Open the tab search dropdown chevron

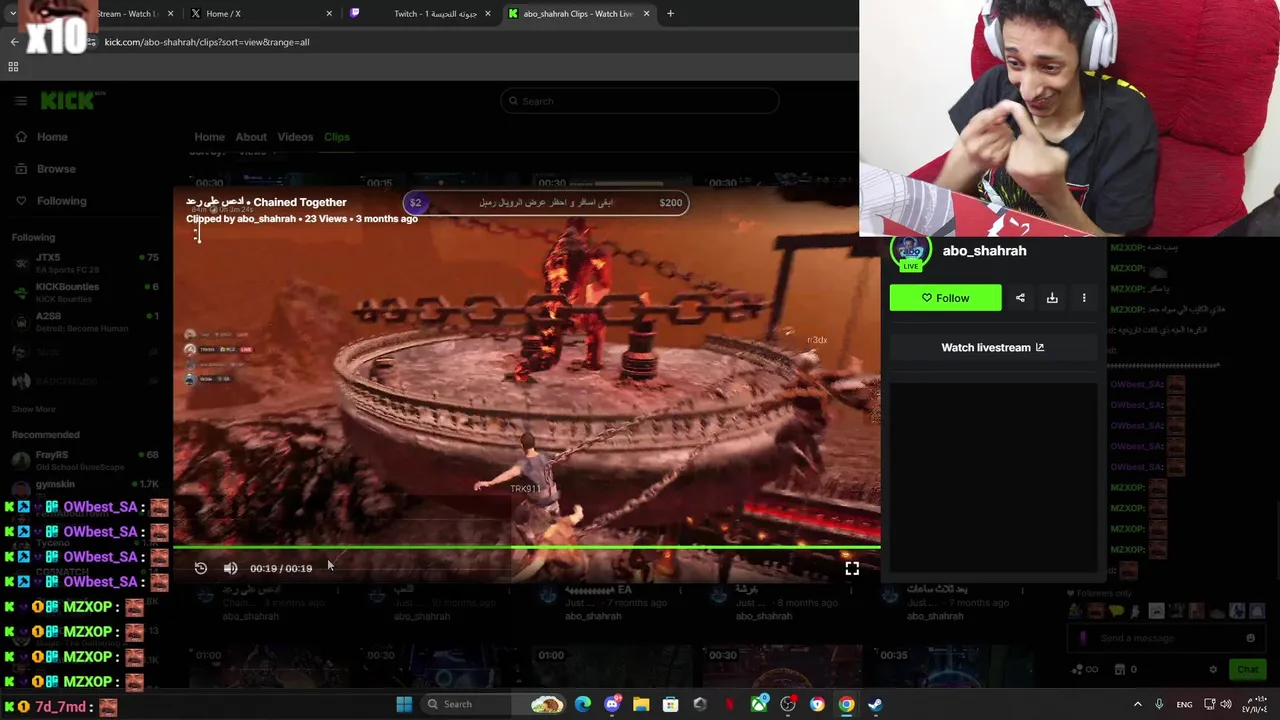12,14
